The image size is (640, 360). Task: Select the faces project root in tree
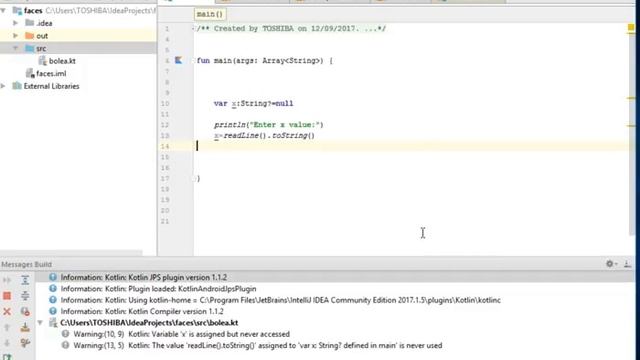click(x=33, y=11)
